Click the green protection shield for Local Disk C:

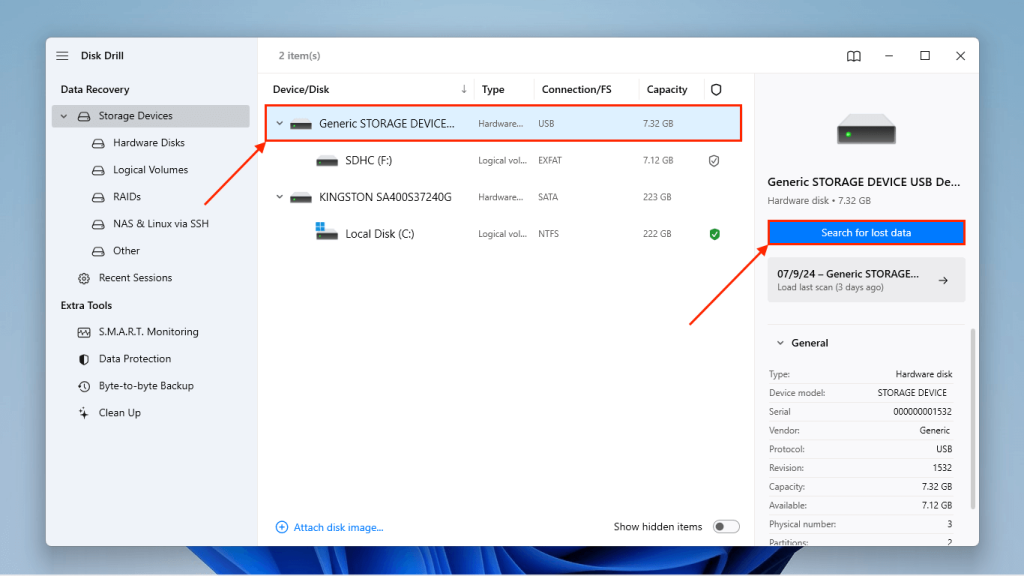coord(714,233)
